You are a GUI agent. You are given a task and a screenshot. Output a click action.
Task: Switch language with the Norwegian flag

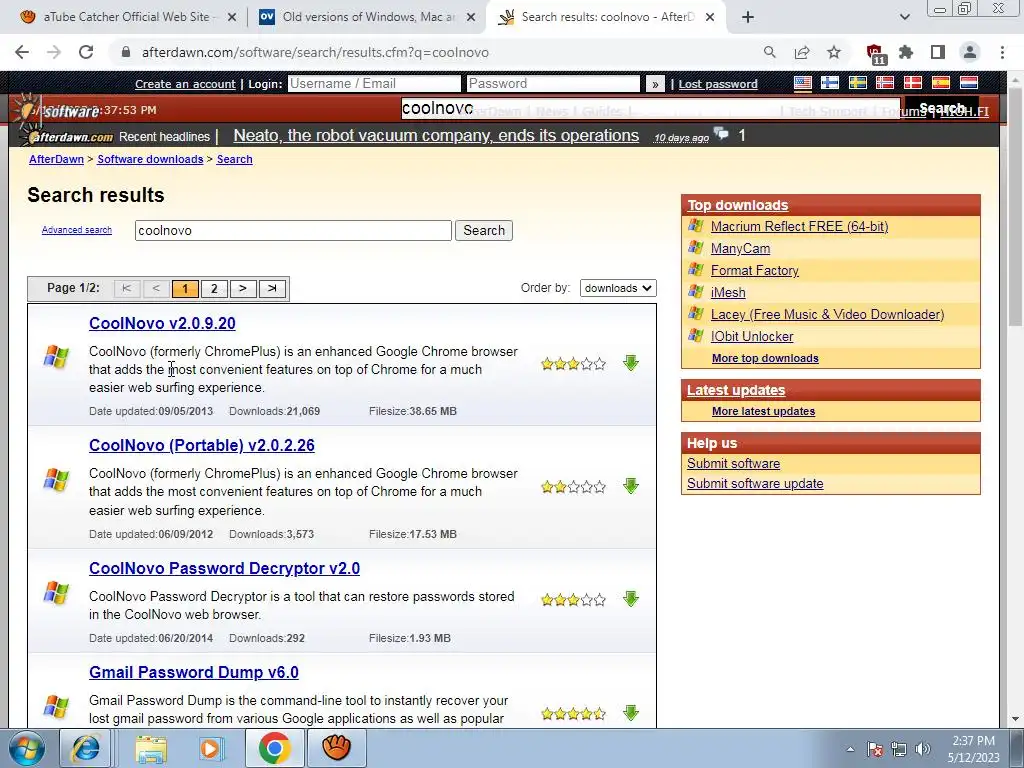point(885,83)
